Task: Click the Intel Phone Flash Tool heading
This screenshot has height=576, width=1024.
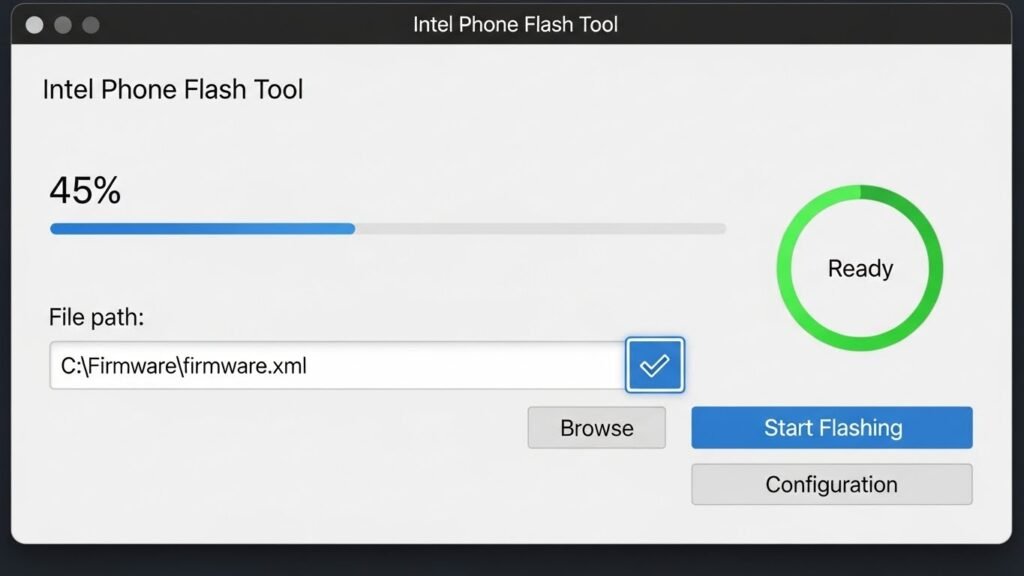Action: click(x=172, y=89)
